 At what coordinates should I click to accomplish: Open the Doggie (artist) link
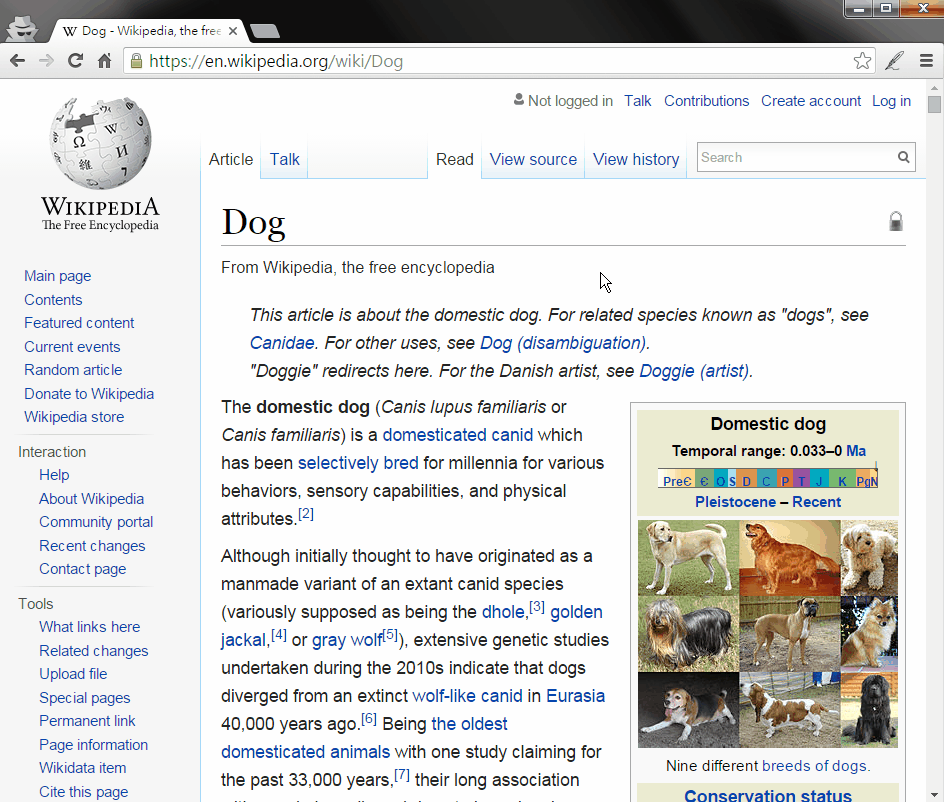[x=694, y=371]
